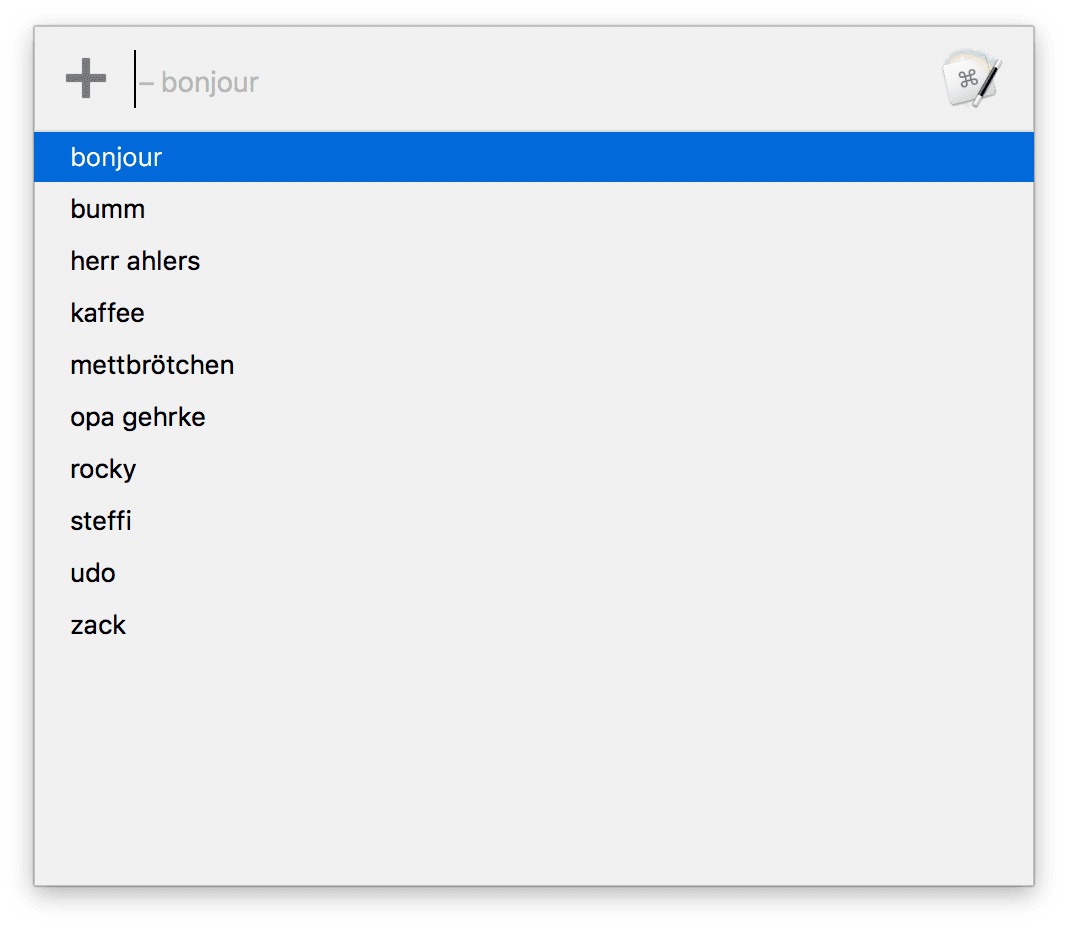The image size is (1068, 928).
Task: Select the zack entry
Action: (534, 625)
